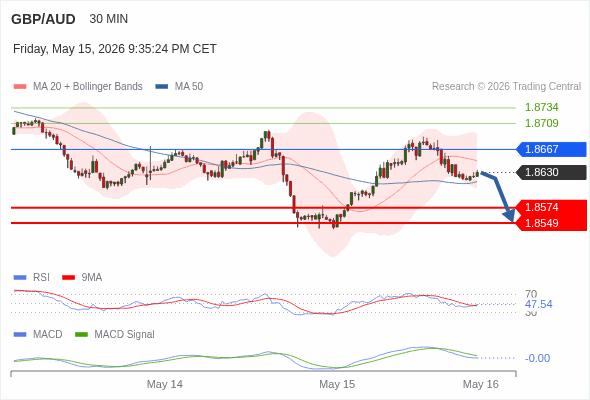590x400 pixels.
Task: Click the MACD value -0.00
Action: tap(537, 358)
